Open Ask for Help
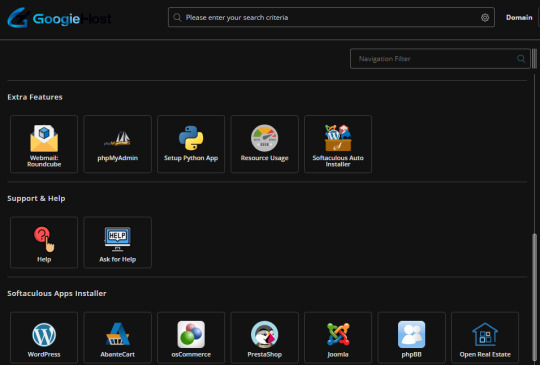The height and width of the screenshot is (365, 540). (117, 242)
